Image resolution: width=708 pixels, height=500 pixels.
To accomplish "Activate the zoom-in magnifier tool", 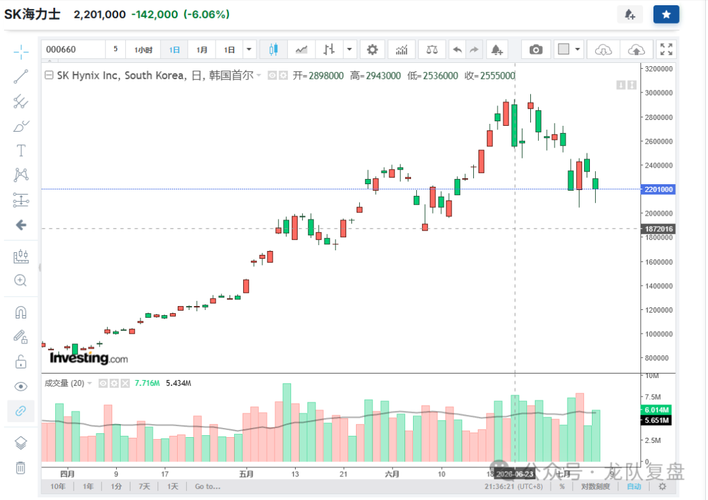I will coord(21,280).
